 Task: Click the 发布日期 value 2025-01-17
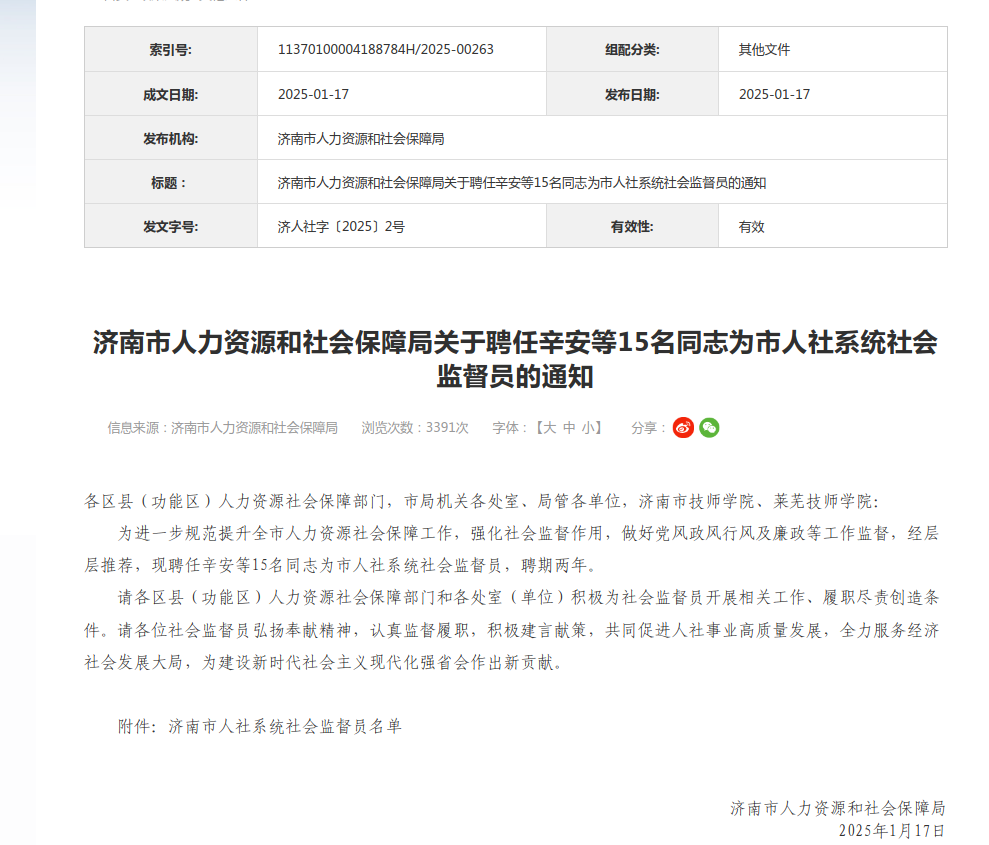(774, 95)
